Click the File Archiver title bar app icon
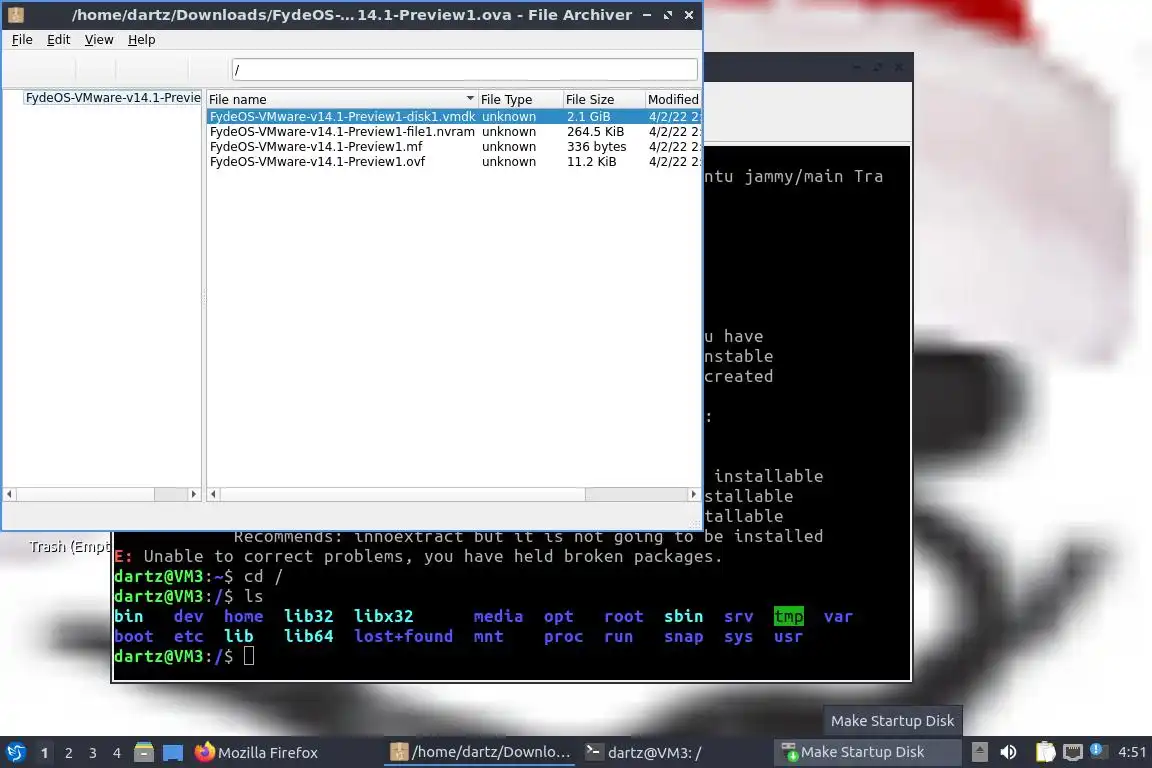 [16, 15]
